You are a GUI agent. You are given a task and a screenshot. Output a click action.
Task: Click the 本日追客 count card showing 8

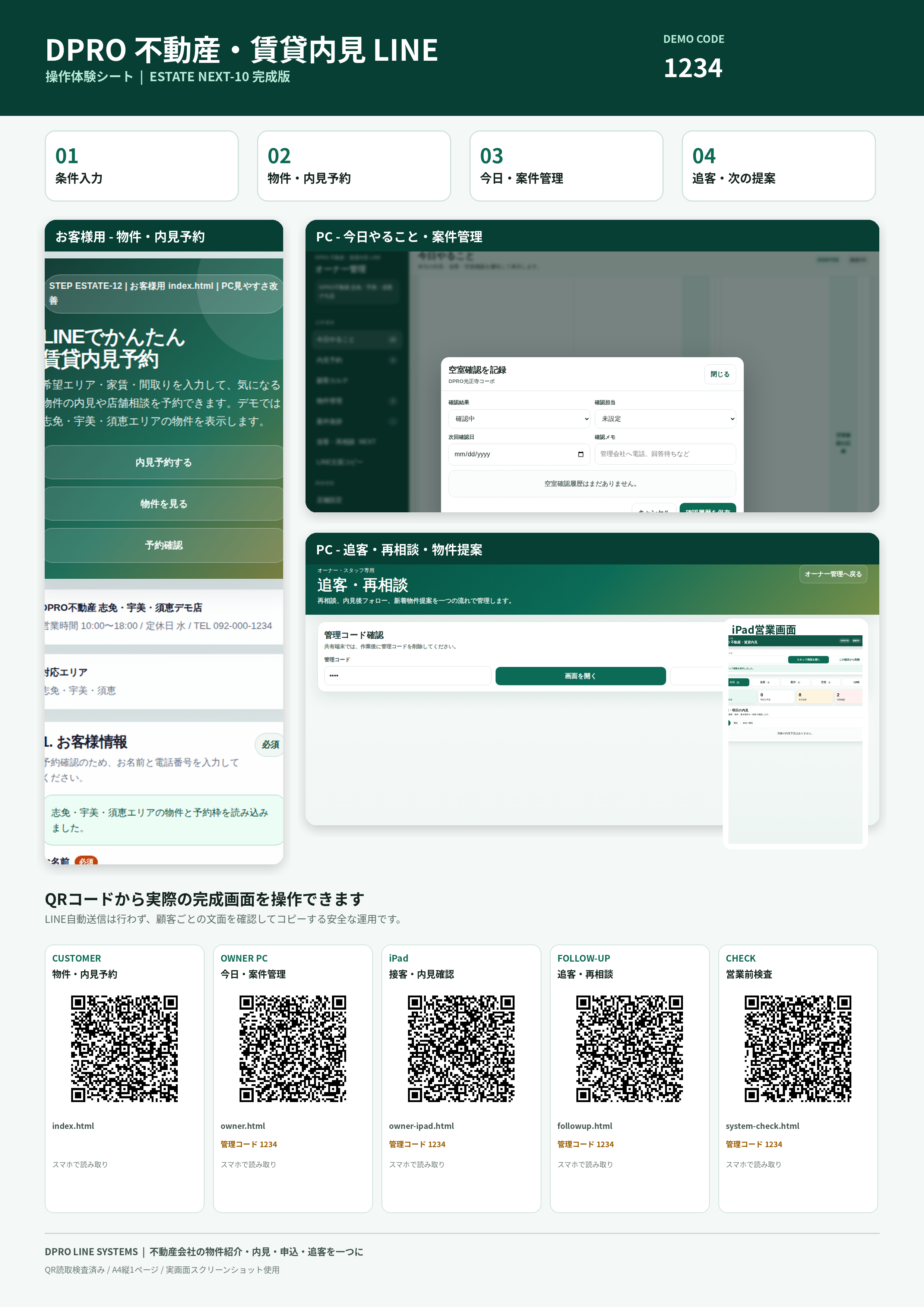coord(814,697)
